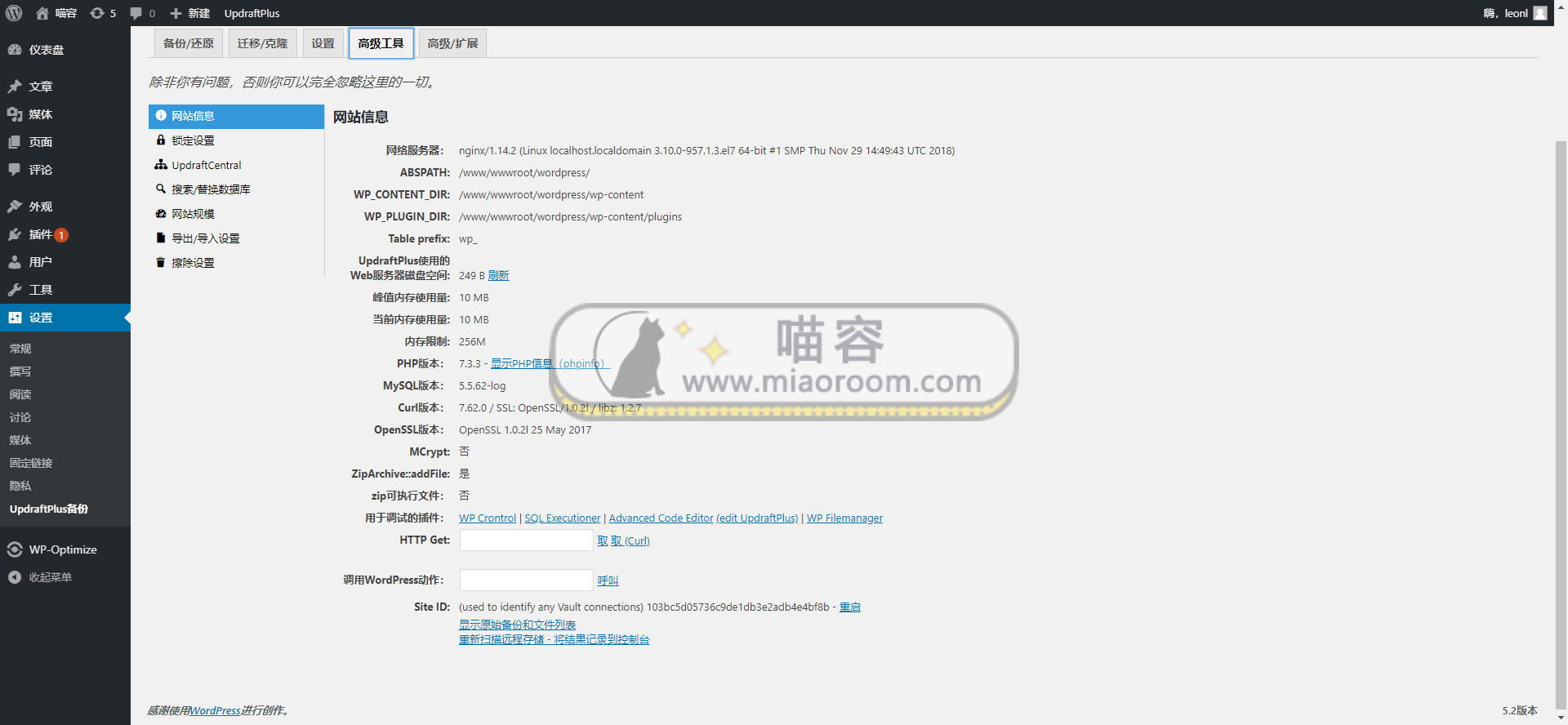This screenshot has height=725, width=1568.
Task: Open 设置 settings icon in sidebar
Action: pyautogui.click(x=15, y=318)
